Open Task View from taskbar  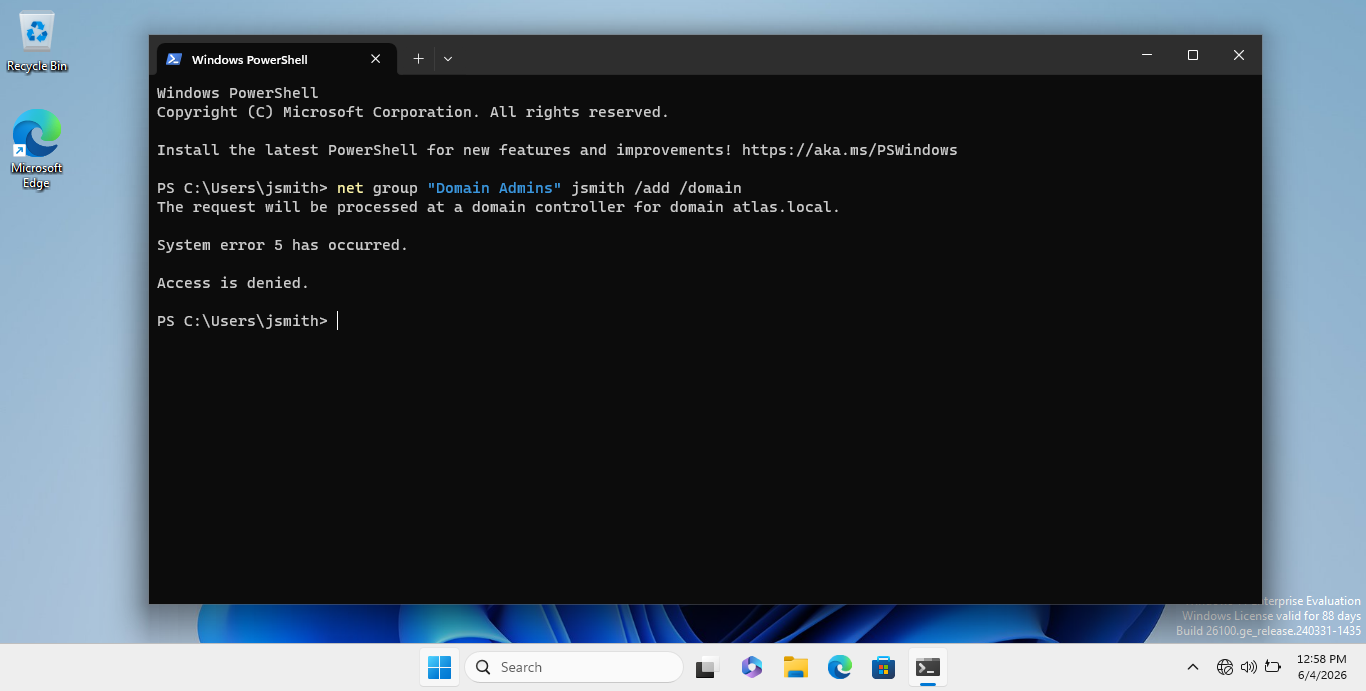pyautogui.click(x=708, y=667)
